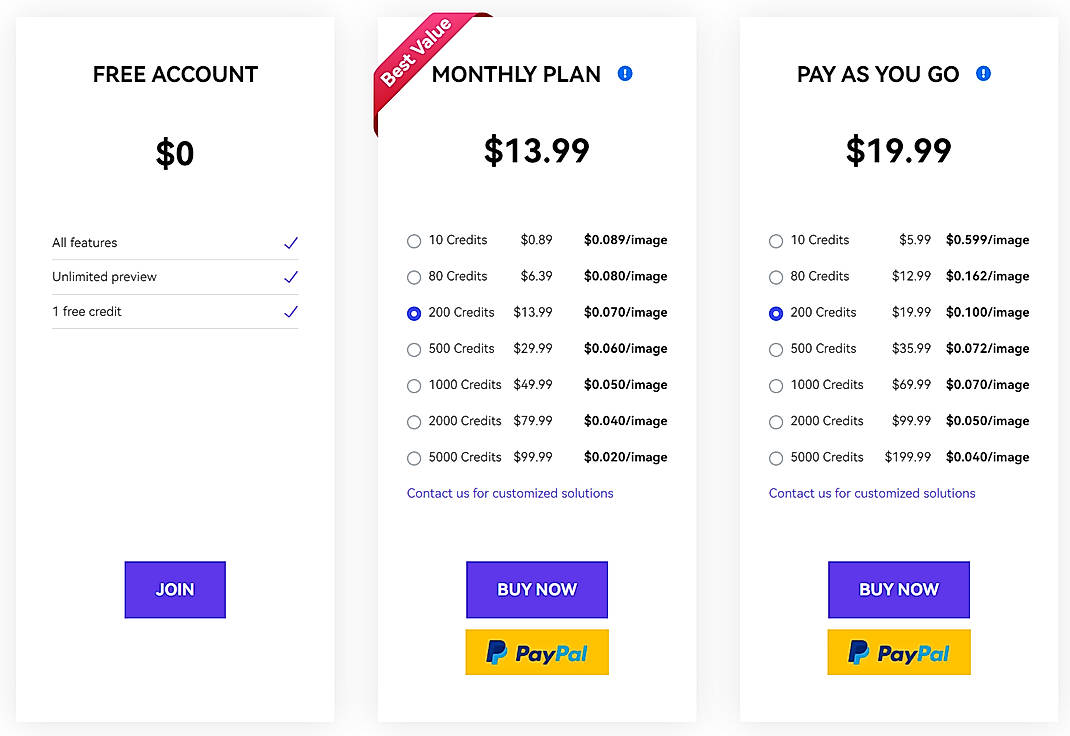1070x736 pixels.
Task: Click the info icon next to Monthly Plan
Action: (x=625, y=73)
